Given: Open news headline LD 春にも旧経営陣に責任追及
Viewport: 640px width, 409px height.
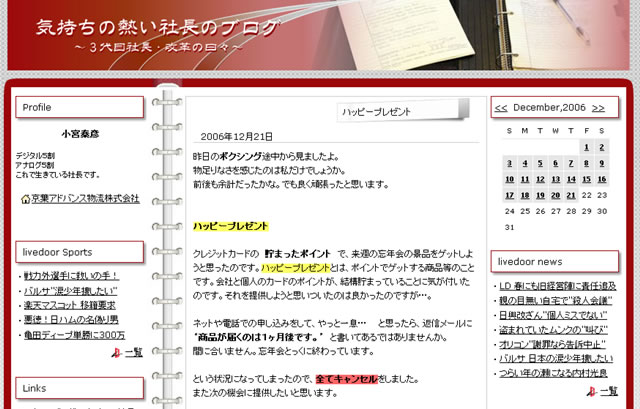Looking at the screenshot, I should (x=558, y=286).
